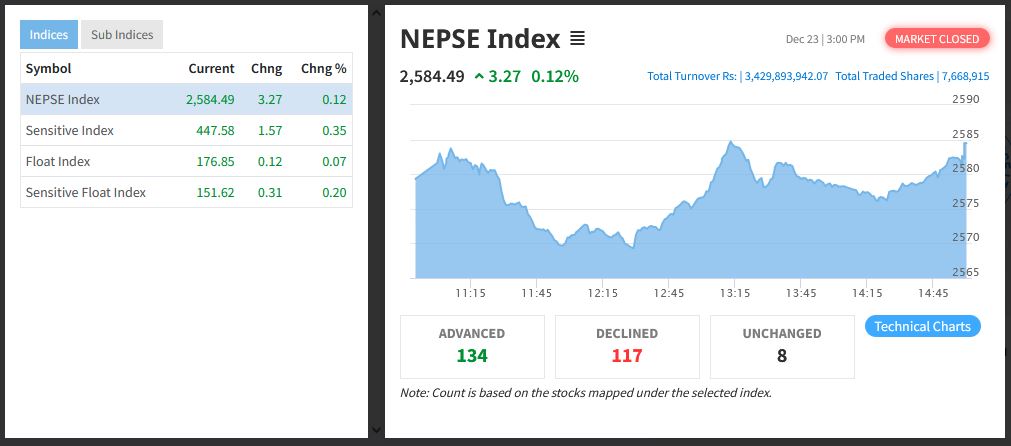Click the Chng % column header
This screenshot has width=1011, height=446.
click(x=323, y=68)
